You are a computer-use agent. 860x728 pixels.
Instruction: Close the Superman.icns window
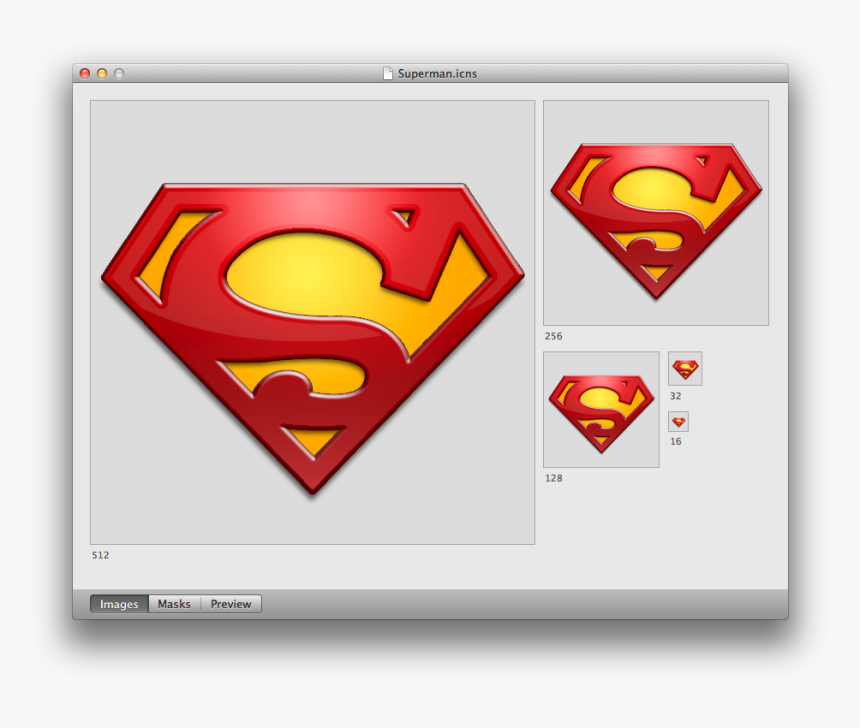[85, 73]
